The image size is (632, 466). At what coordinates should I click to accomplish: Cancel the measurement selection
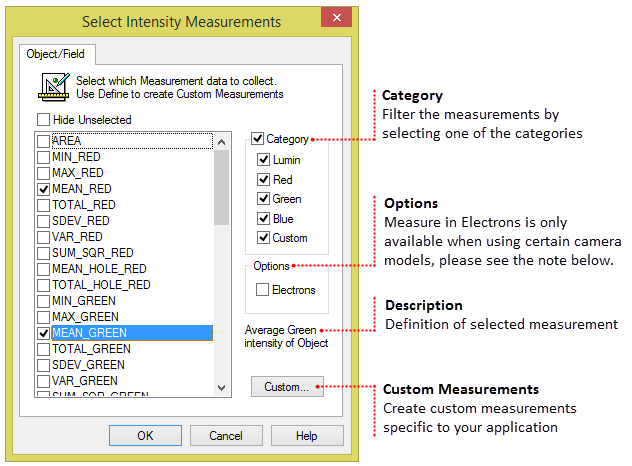(x=226, y=436)
